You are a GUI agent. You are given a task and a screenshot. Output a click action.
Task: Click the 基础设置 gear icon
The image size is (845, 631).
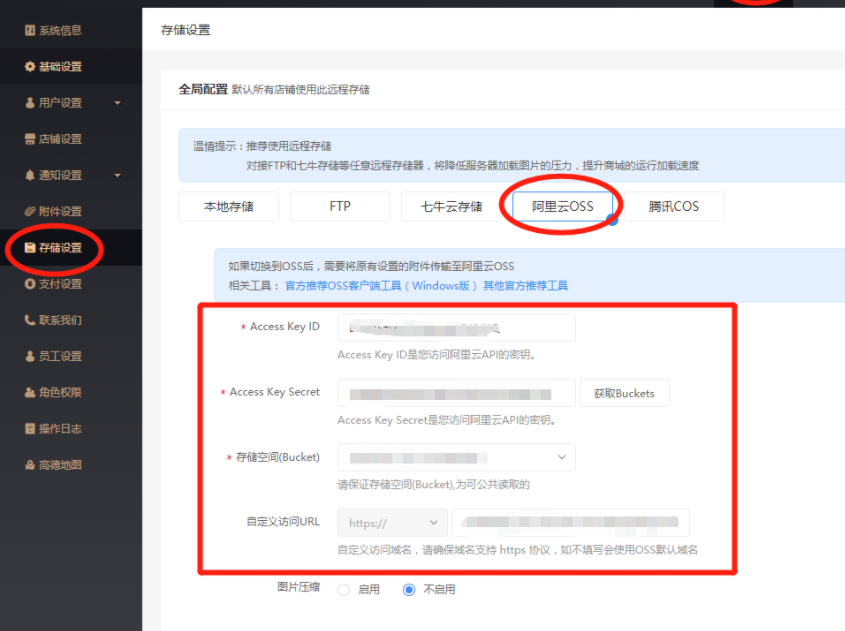[30, 67]
